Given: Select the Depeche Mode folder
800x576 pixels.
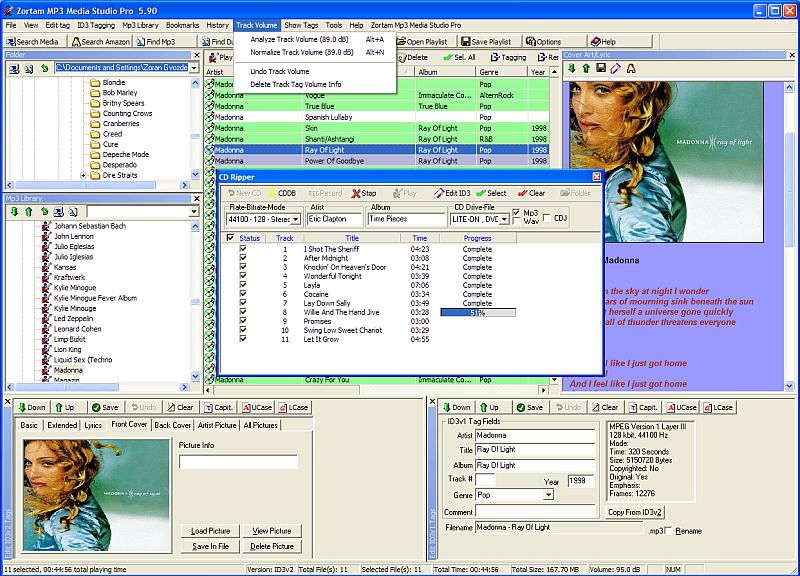Looking at the screenshot, I should (126, 155).
